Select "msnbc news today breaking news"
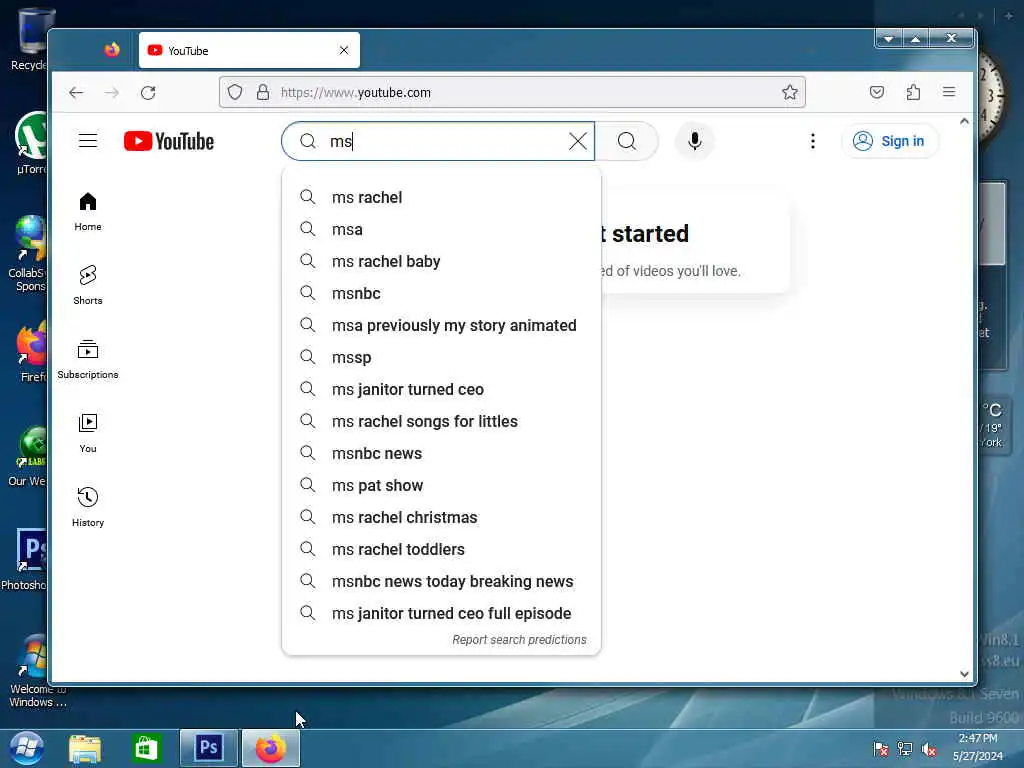 (441, 581)
